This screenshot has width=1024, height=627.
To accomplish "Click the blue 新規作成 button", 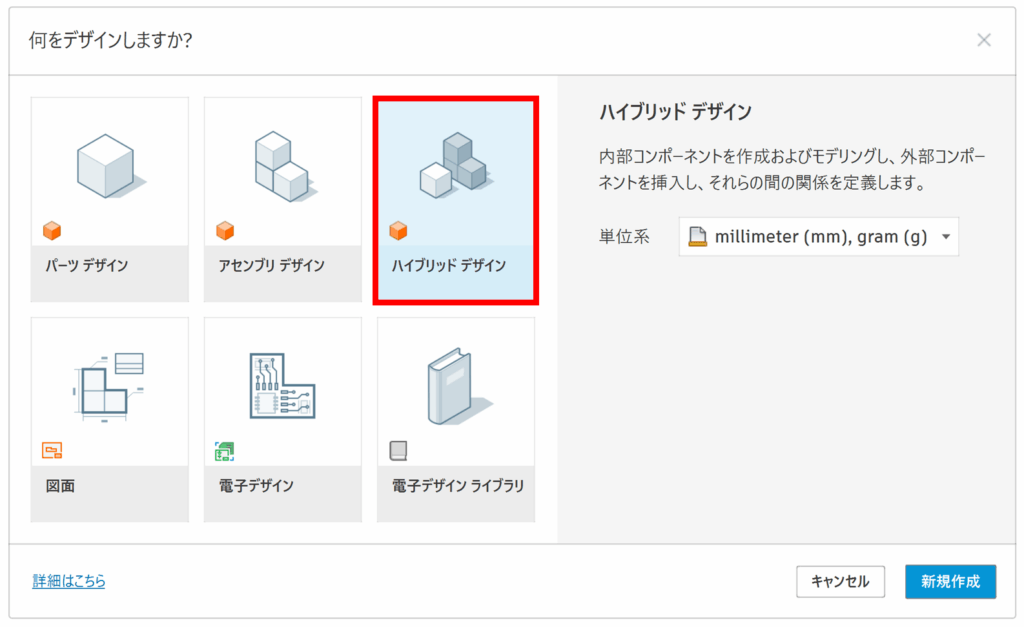I will pos(950,581).
